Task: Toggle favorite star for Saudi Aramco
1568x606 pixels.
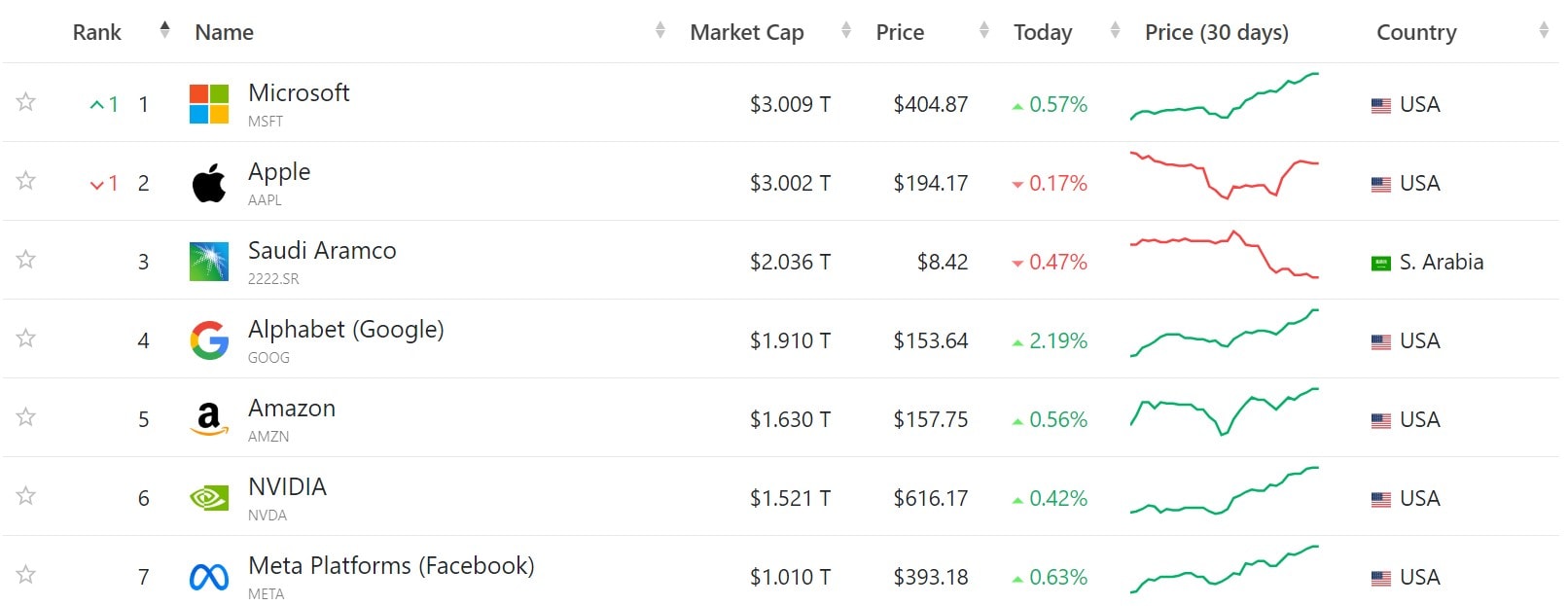Action: pos(26,260)
